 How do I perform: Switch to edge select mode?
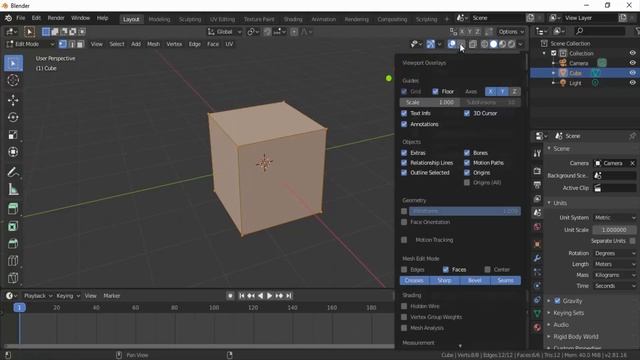tap(71, 44)
